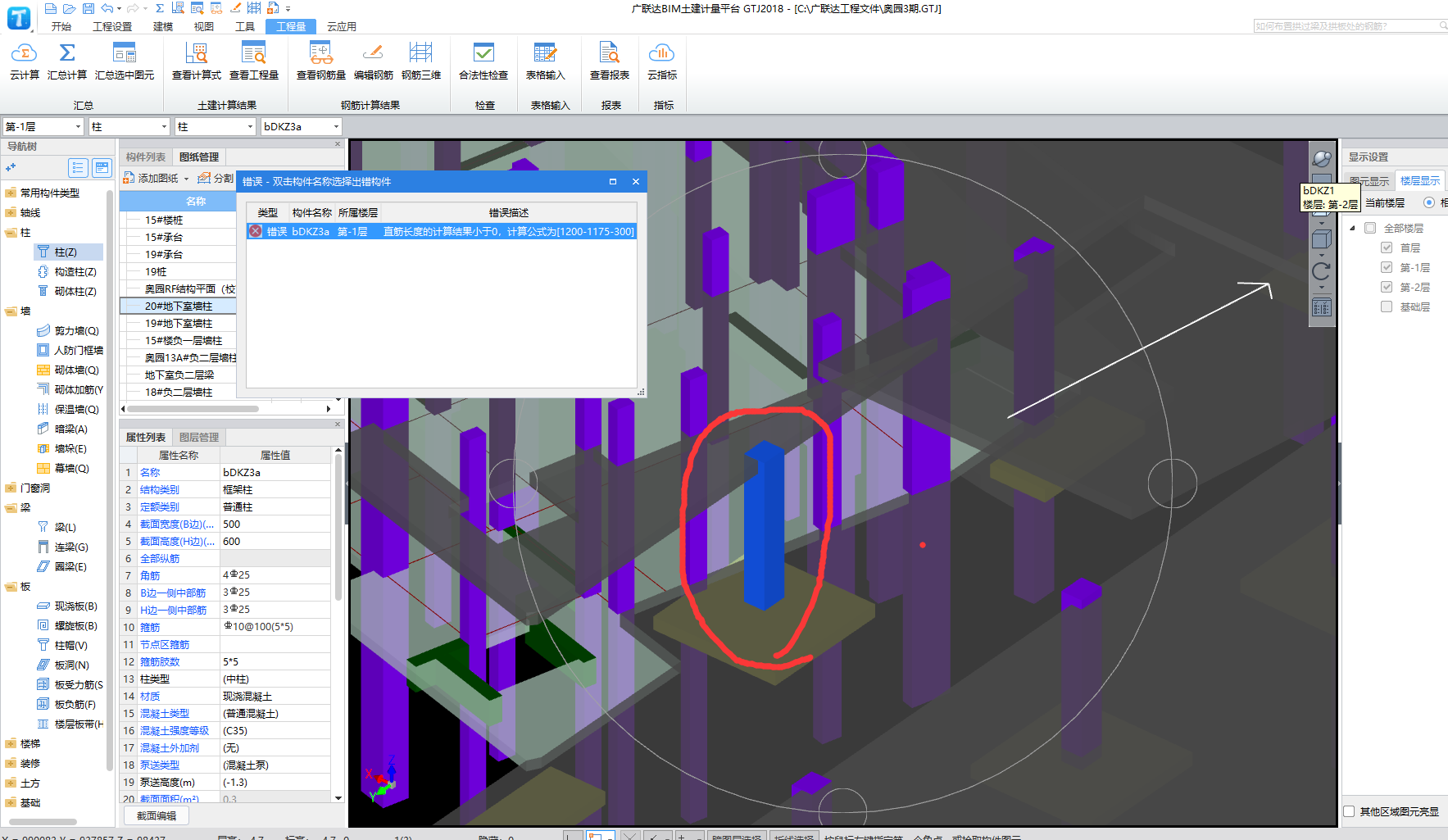Click property list vertical scrollbar
Viewport: 1448px width, 840px height.
coord(338,529)
